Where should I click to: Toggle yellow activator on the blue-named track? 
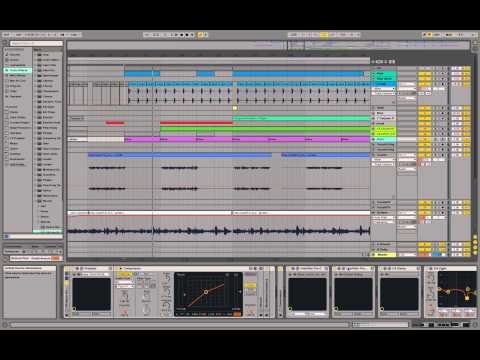point(425,84)
